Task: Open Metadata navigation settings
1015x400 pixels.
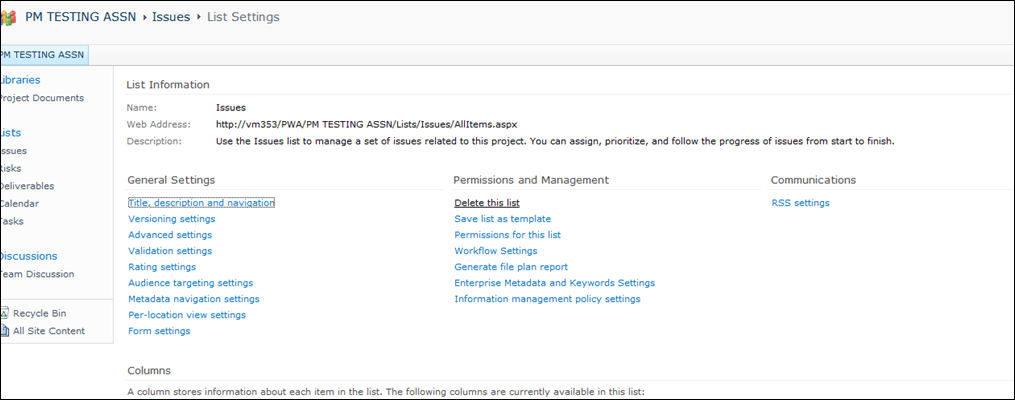Action: [193, 299]
